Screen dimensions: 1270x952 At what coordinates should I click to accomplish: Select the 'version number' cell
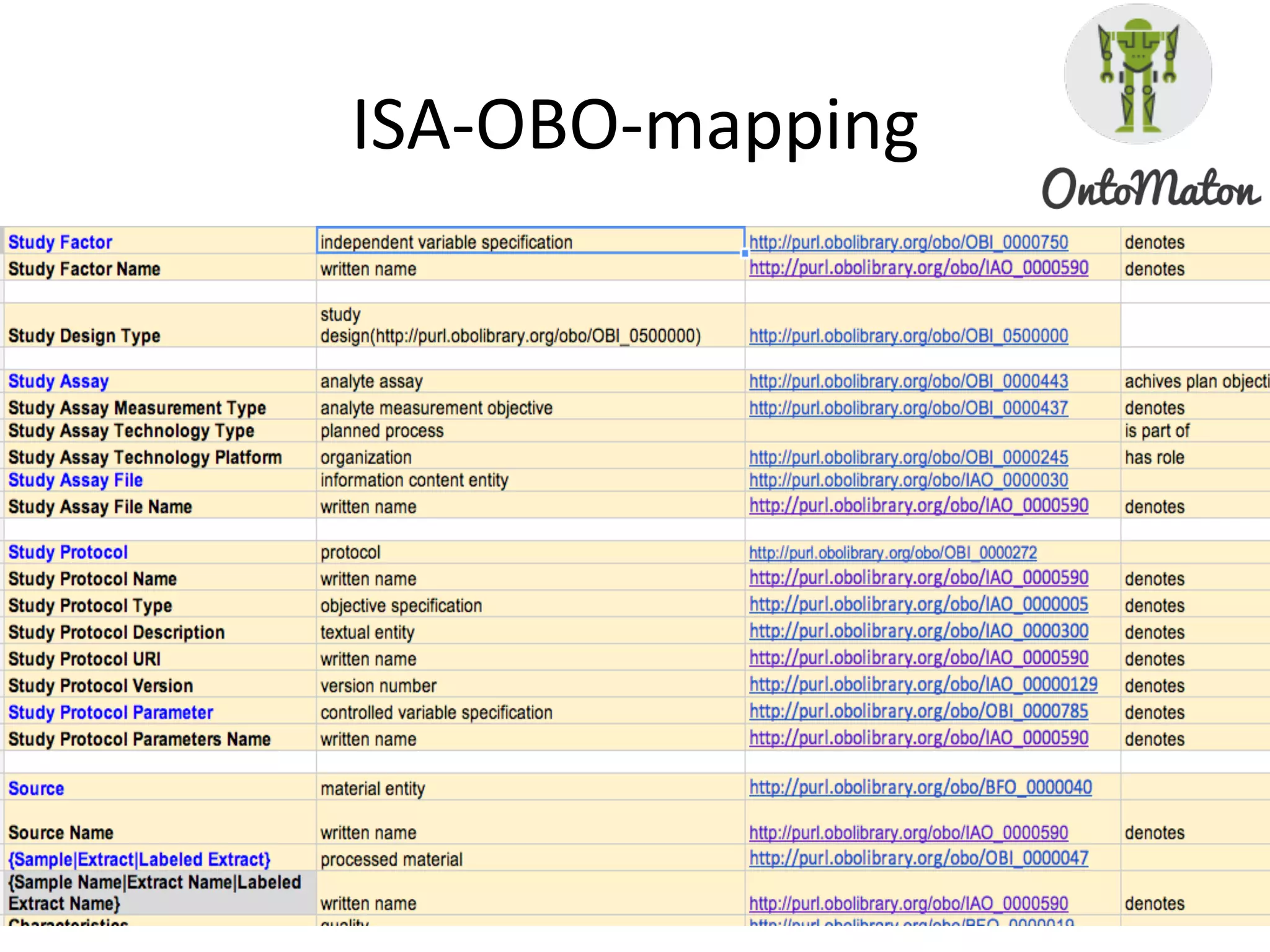[530, 684]
